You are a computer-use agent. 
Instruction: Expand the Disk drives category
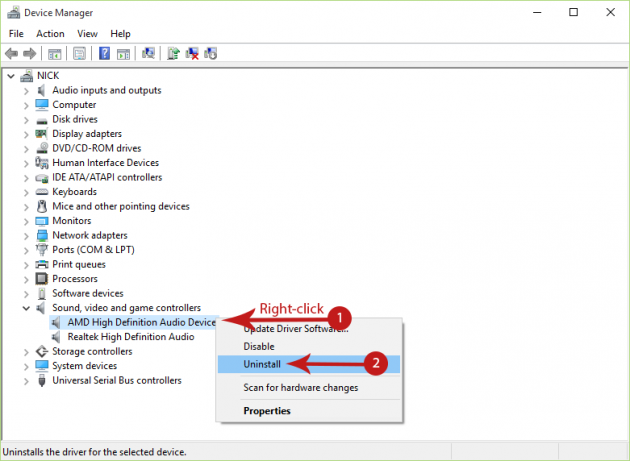[26, 119]
